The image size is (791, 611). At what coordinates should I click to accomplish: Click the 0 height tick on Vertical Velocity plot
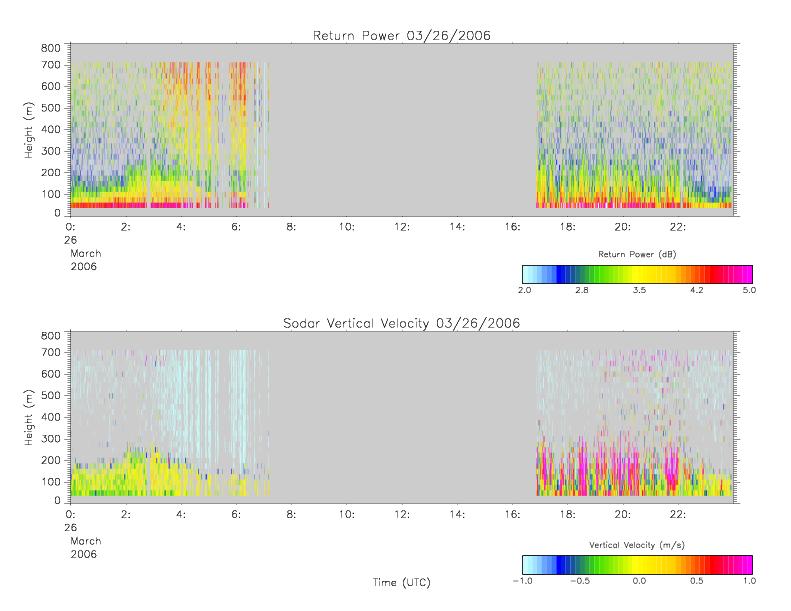point(58,501)
